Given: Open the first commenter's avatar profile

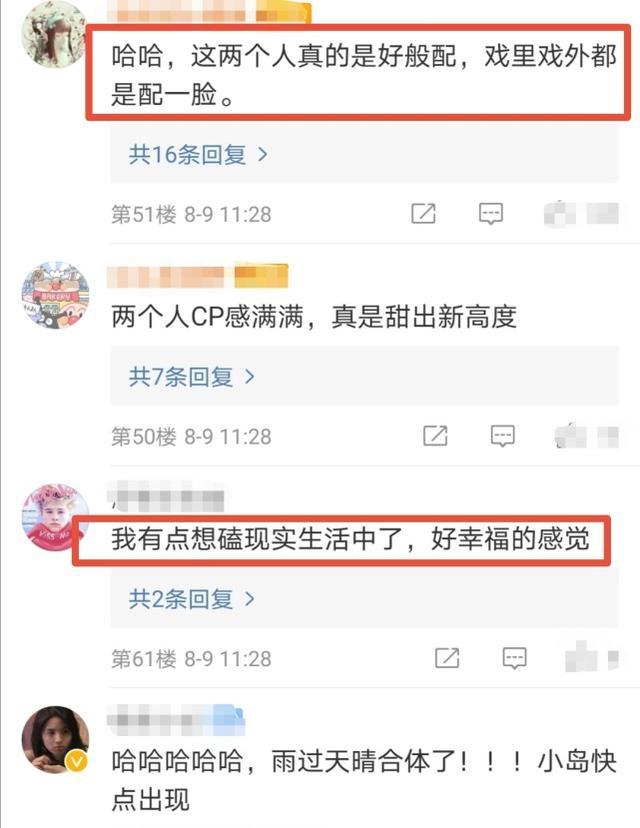Looking at the screenshot, I should tap(53, 34).
